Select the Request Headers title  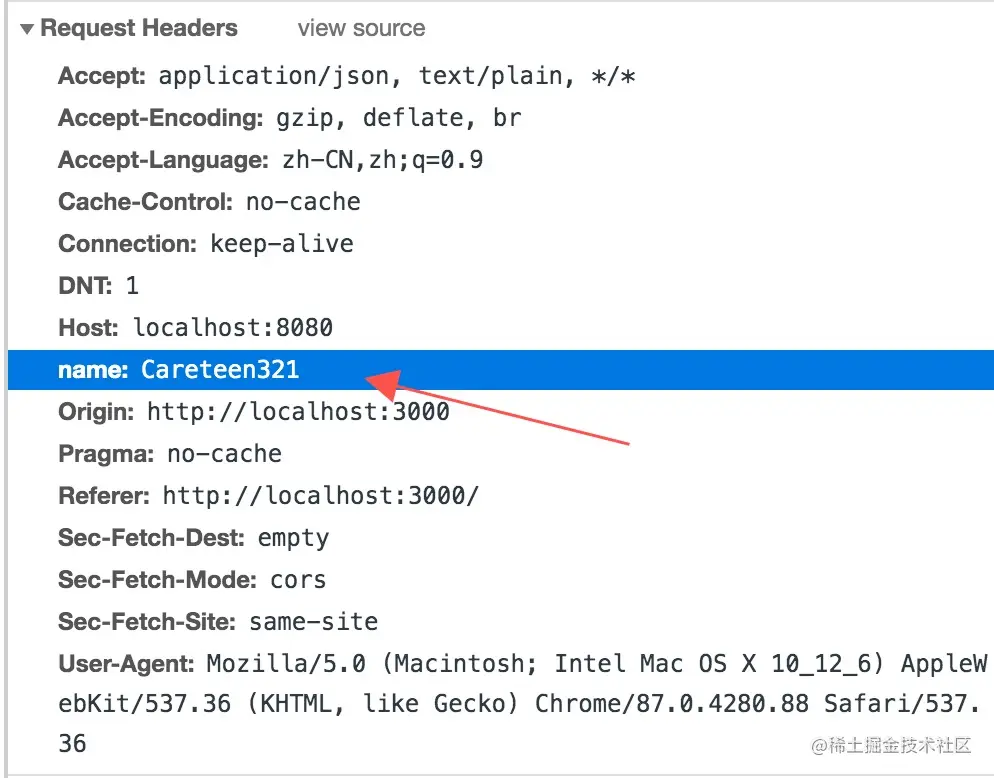pyautogui.click(x=139, y=28)
